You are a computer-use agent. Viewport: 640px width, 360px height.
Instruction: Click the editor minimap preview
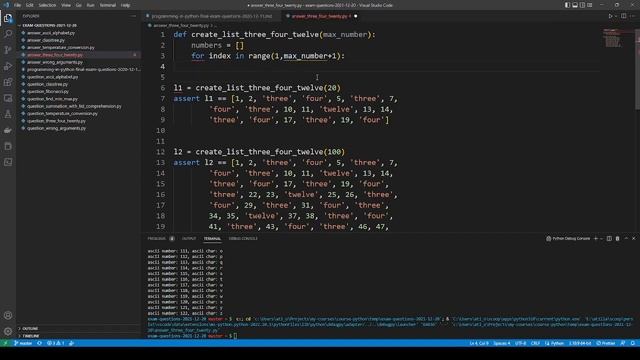[x=612, y=38]
